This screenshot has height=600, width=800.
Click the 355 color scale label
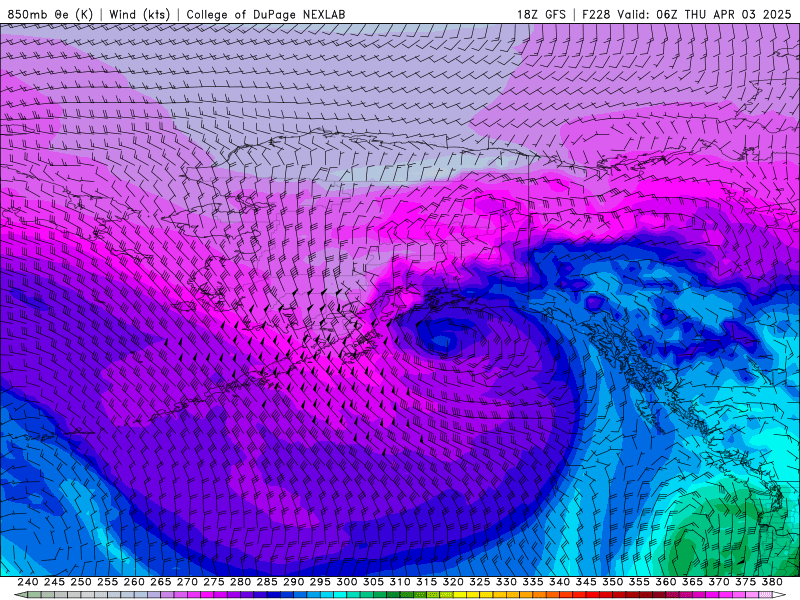(x=639, y=582)
